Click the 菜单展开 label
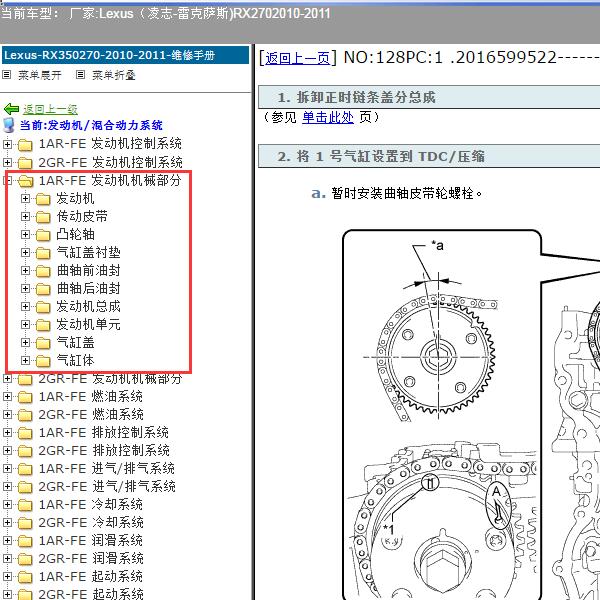This screenshot has height=600, width=600. 40,75
